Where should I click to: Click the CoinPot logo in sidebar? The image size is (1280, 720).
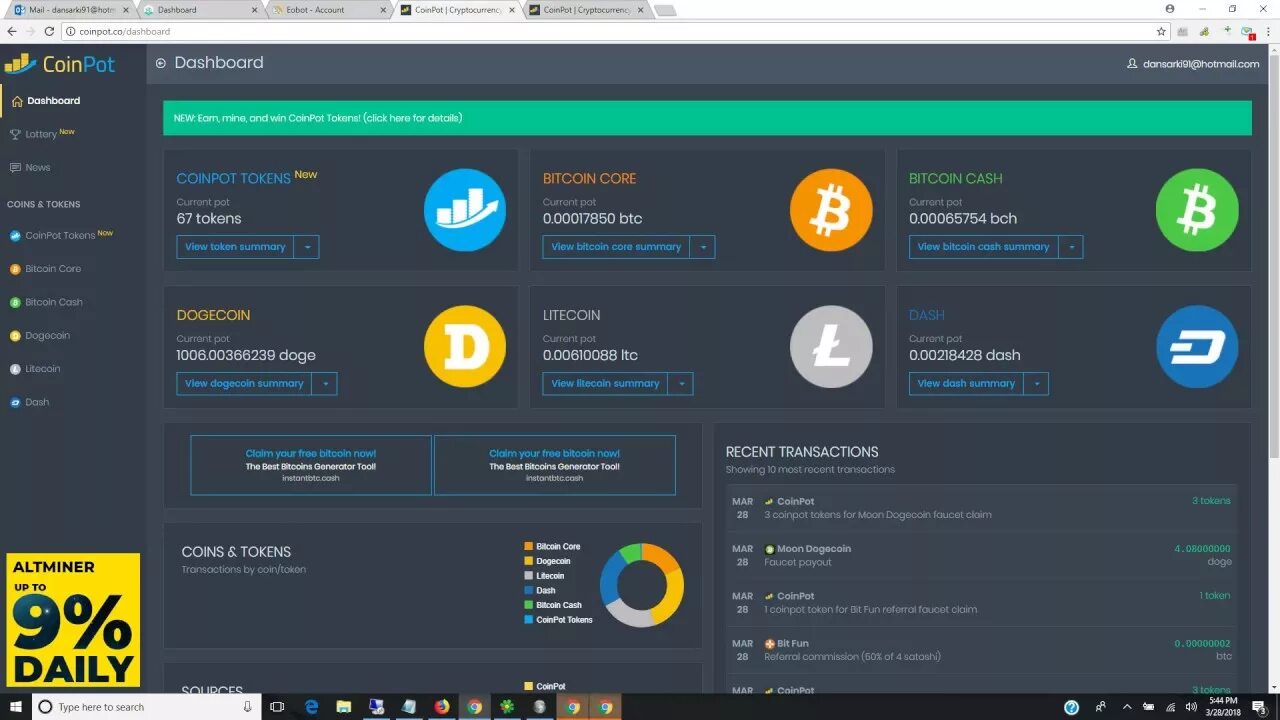click(59, 64)
